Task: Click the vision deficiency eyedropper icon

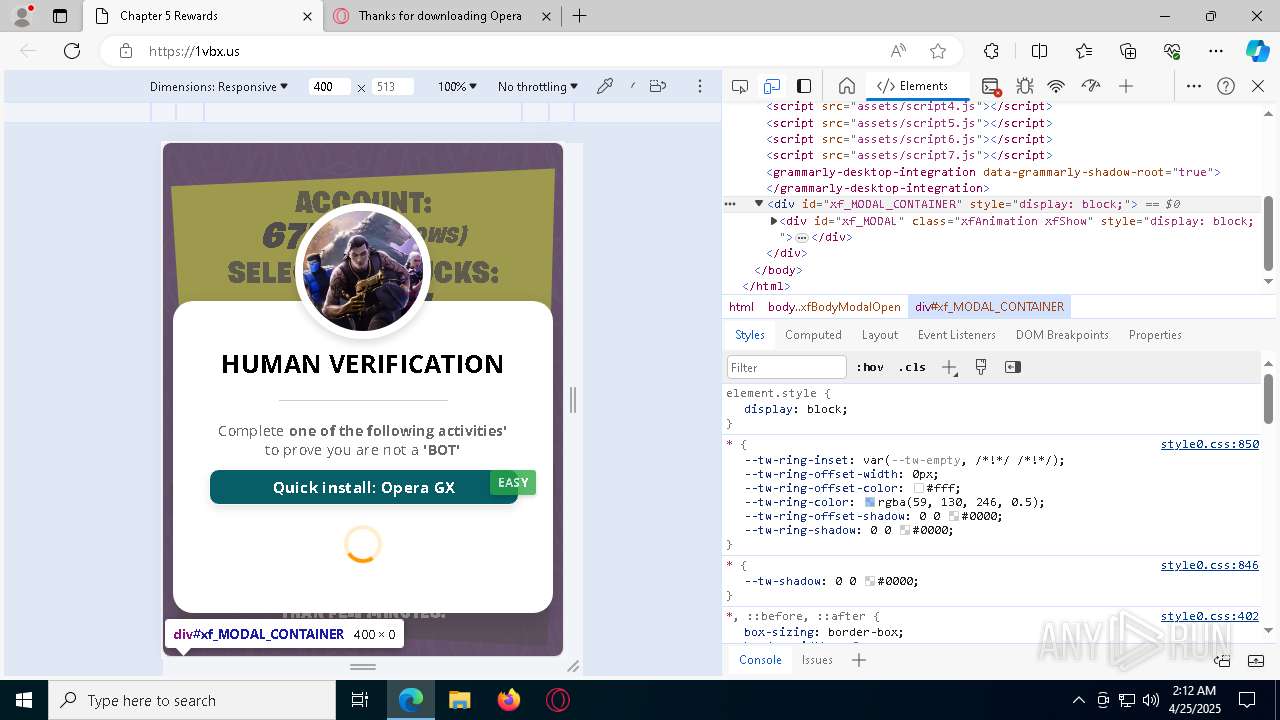Action: pos(605,87)
